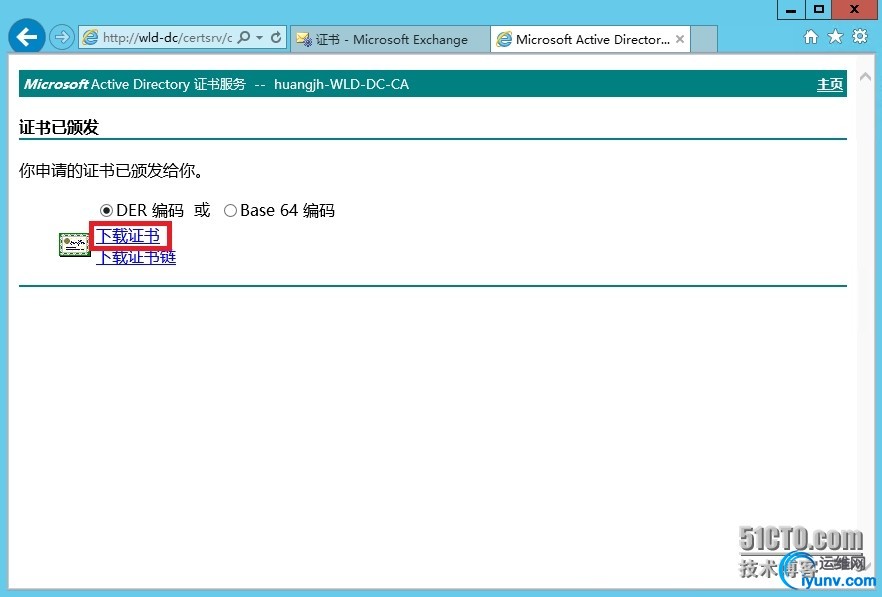Go to the 主页 link
This screenshot has width=882, height=597.
click(830, 84)
